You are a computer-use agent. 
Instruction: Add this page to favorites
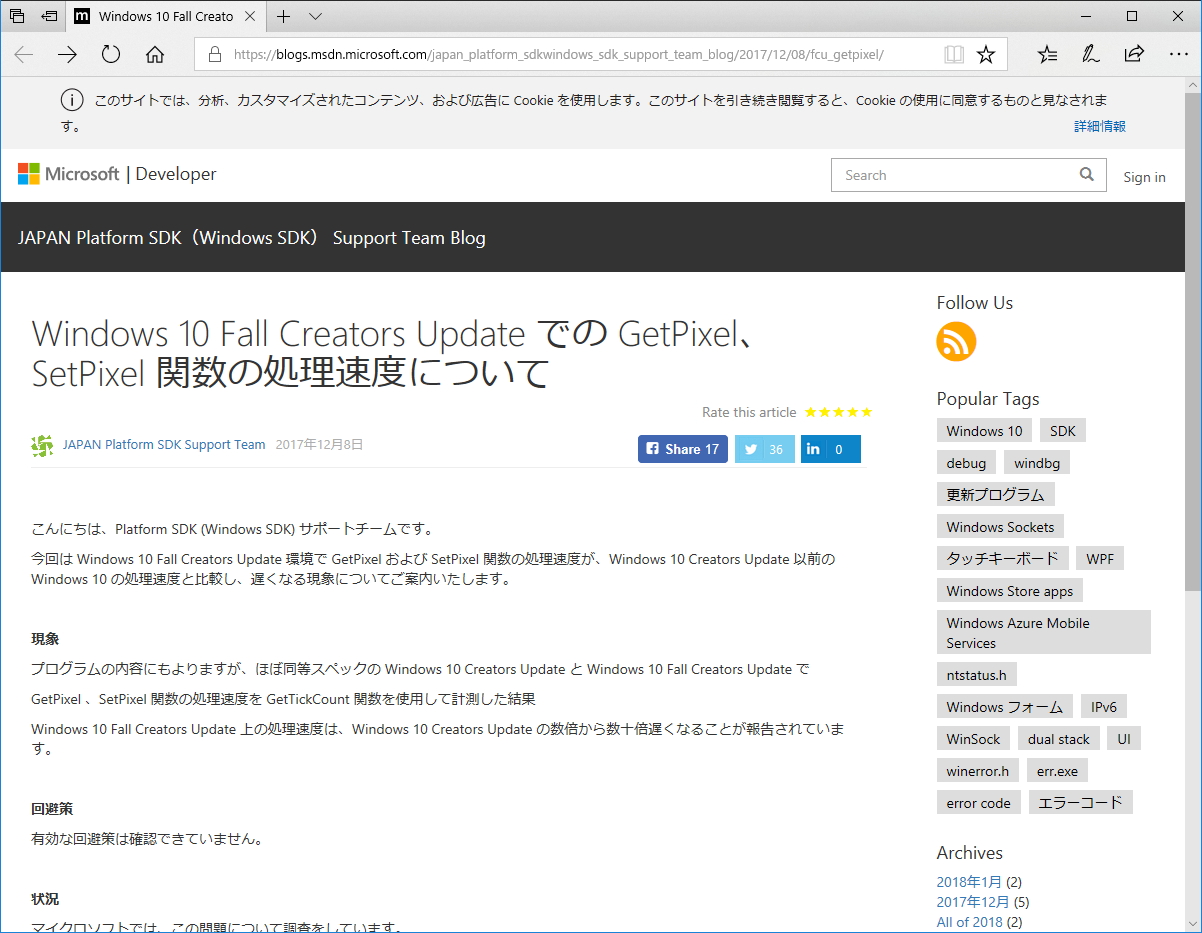tap(986, 54)
